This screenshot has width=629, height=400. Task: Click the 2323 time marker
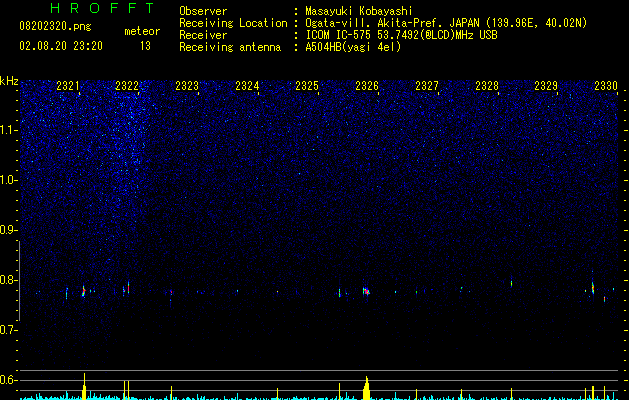point(187,86)
